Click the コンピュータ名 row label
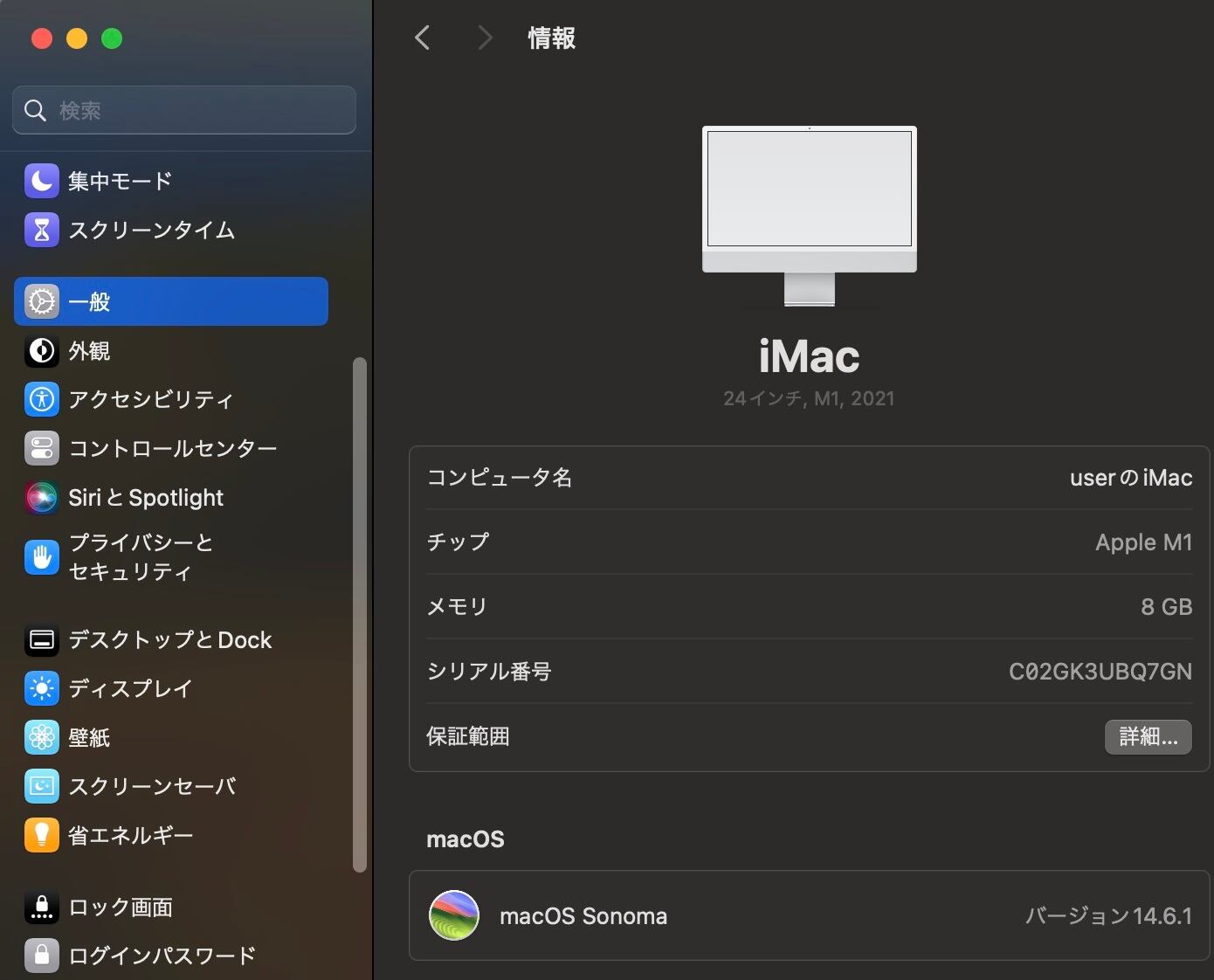This screenshot has width=1214, height=980. click(500, 478)
